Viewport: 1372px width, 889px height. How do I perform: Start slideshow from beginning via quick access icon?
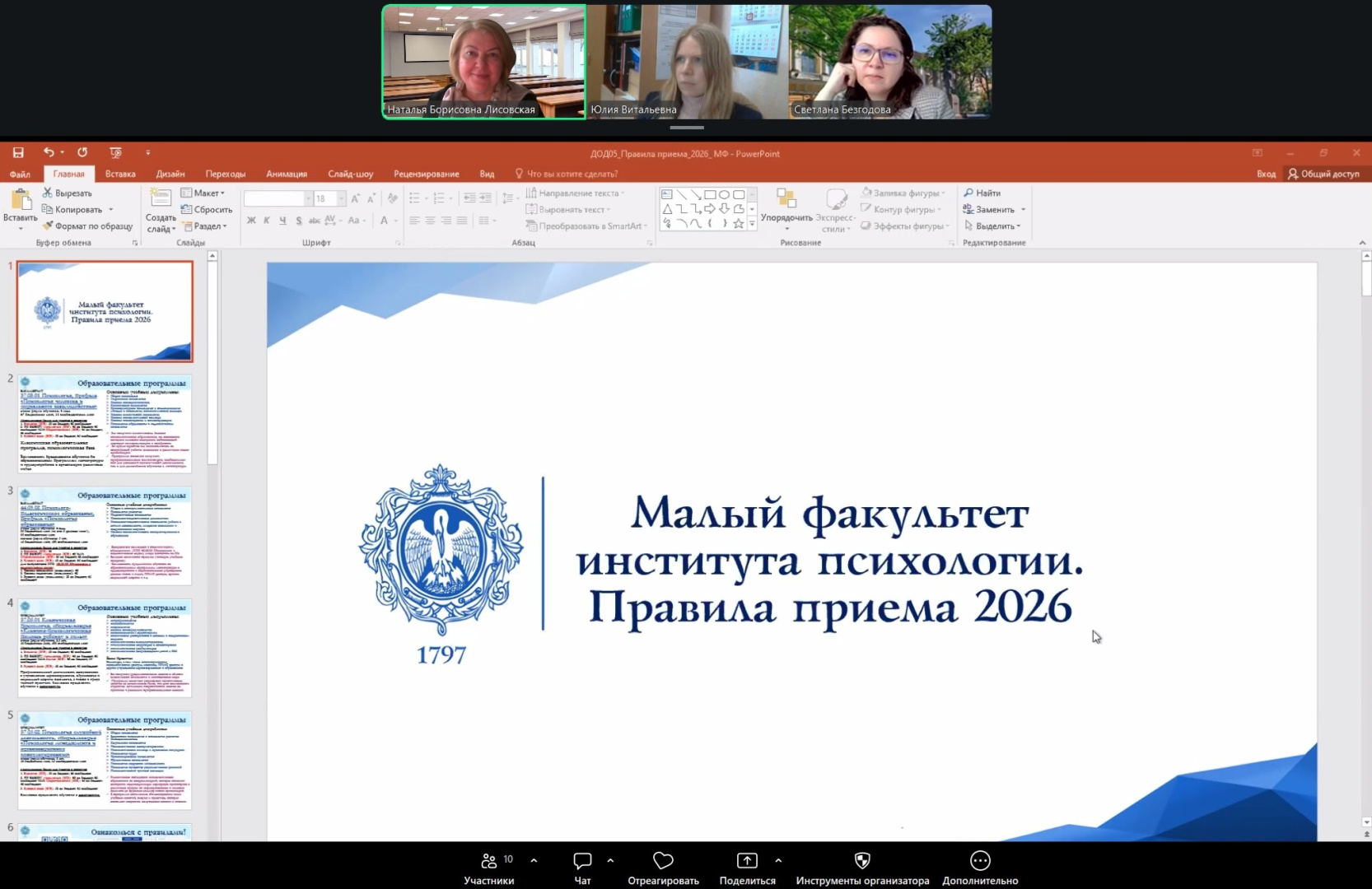[x=115, y=152]
